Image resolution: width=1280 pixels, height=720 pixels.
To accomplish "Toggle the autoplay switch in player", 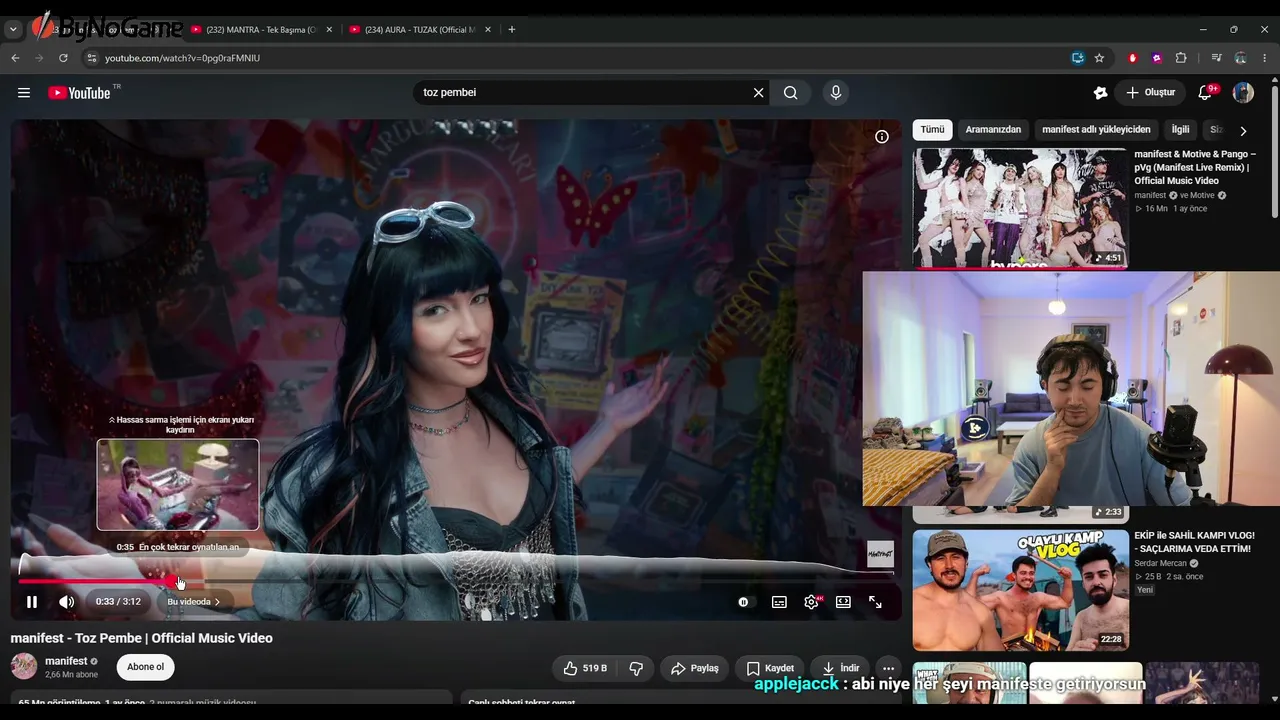I will pos(744,602).
